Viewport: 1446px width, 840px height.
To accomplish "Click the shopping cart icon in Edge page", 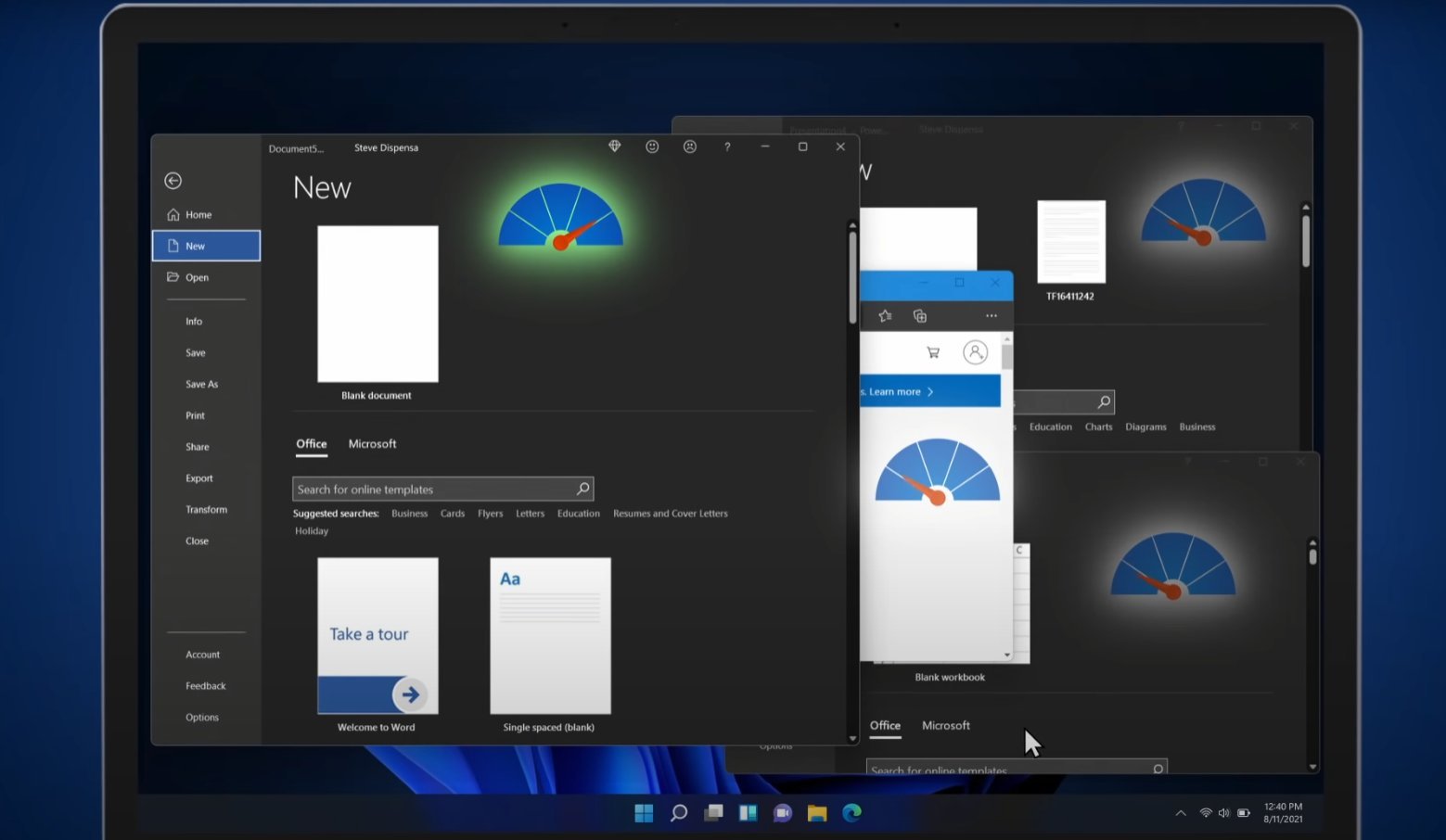I will 933,352.
